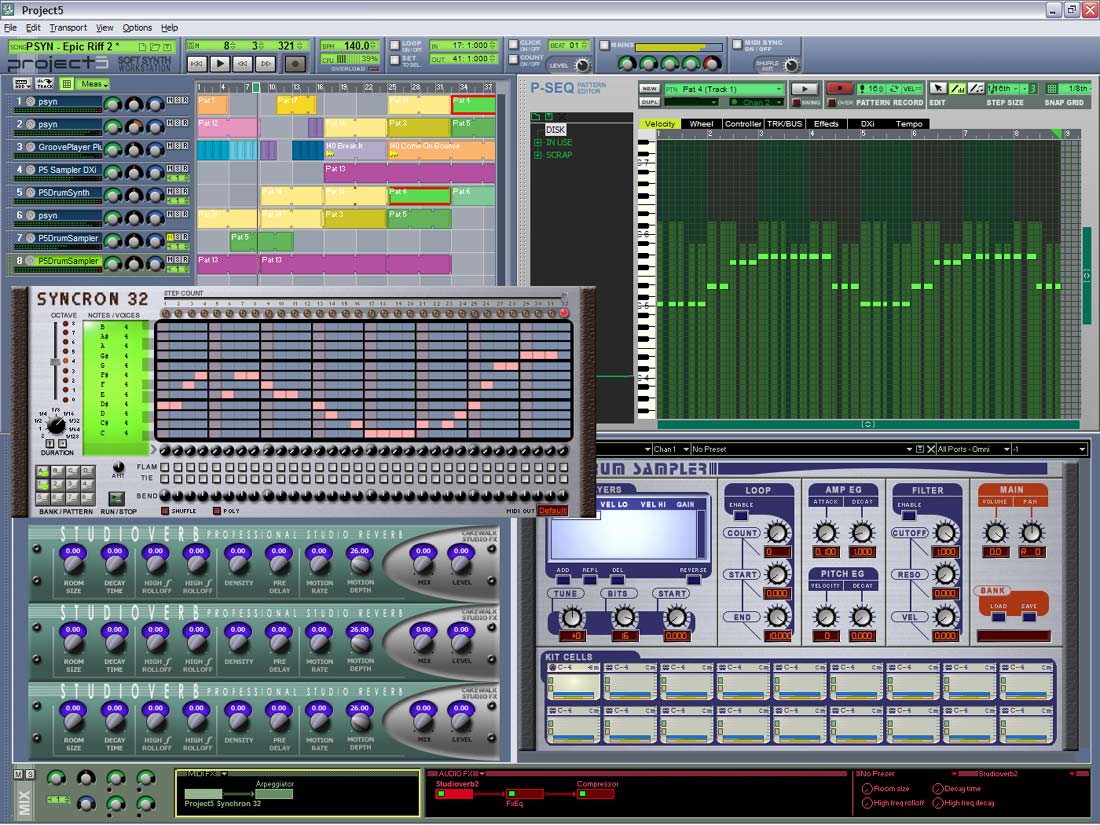This screenshot has width=1100, height=825.
Task: Click the Add track icon above track list
Action: pyautogui.click(x=21, y=83)
